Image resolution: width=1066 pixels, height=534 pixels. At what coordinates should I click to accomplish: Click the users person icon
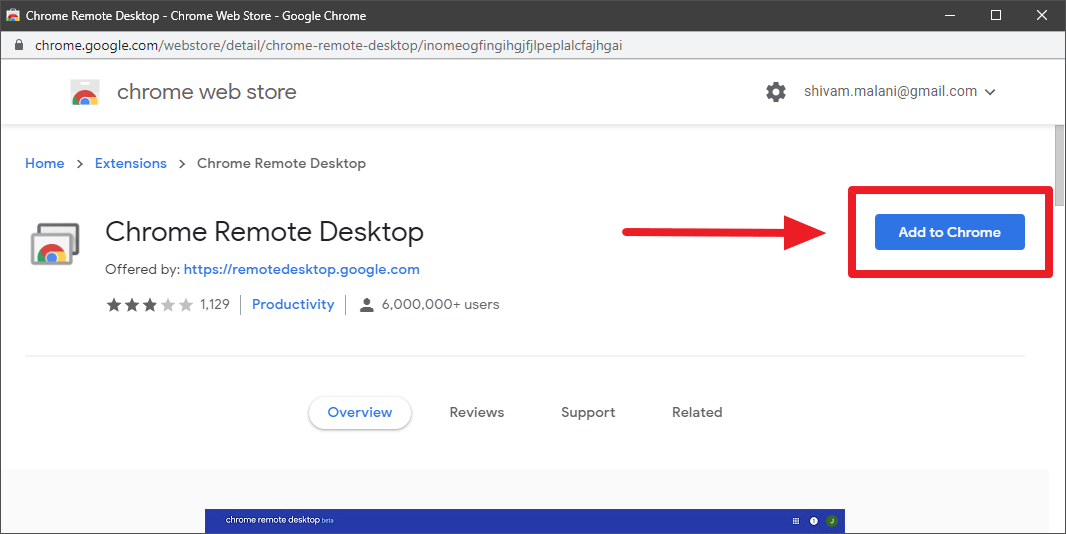click(x=366, y=305)
